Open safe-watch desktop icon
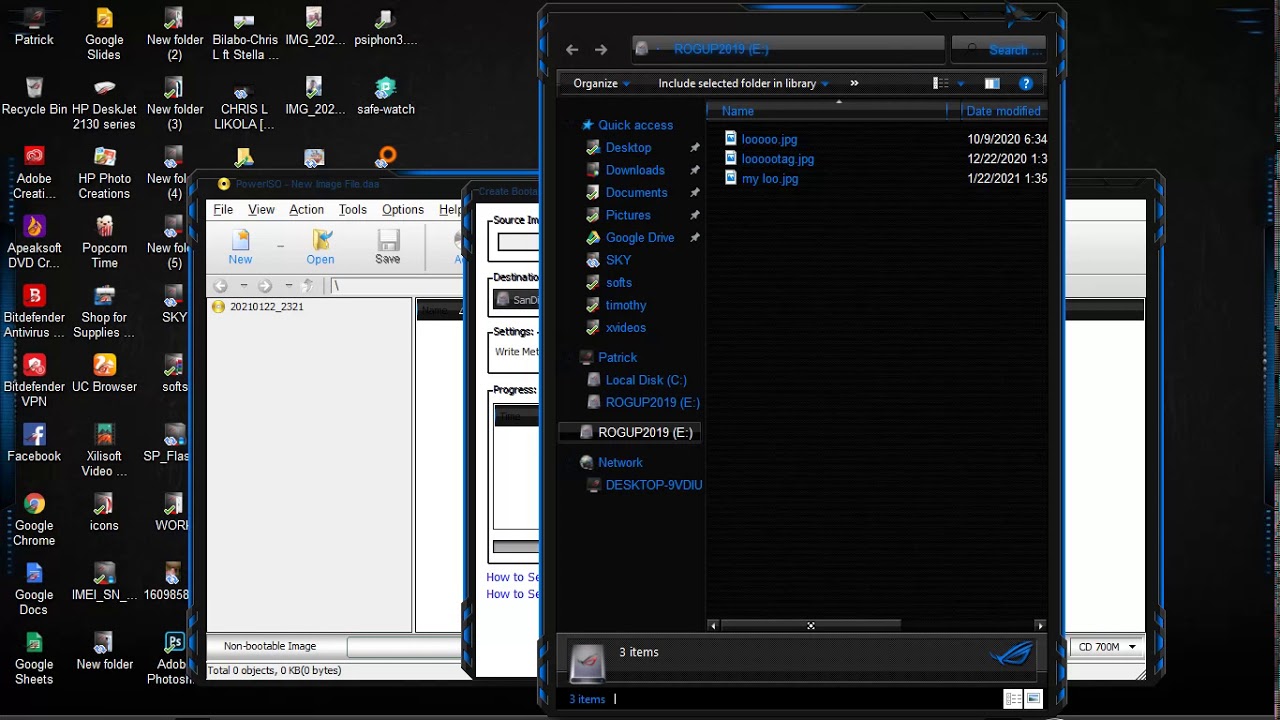The width and height of the screenshot is (1280, 720). coord(386,97)
